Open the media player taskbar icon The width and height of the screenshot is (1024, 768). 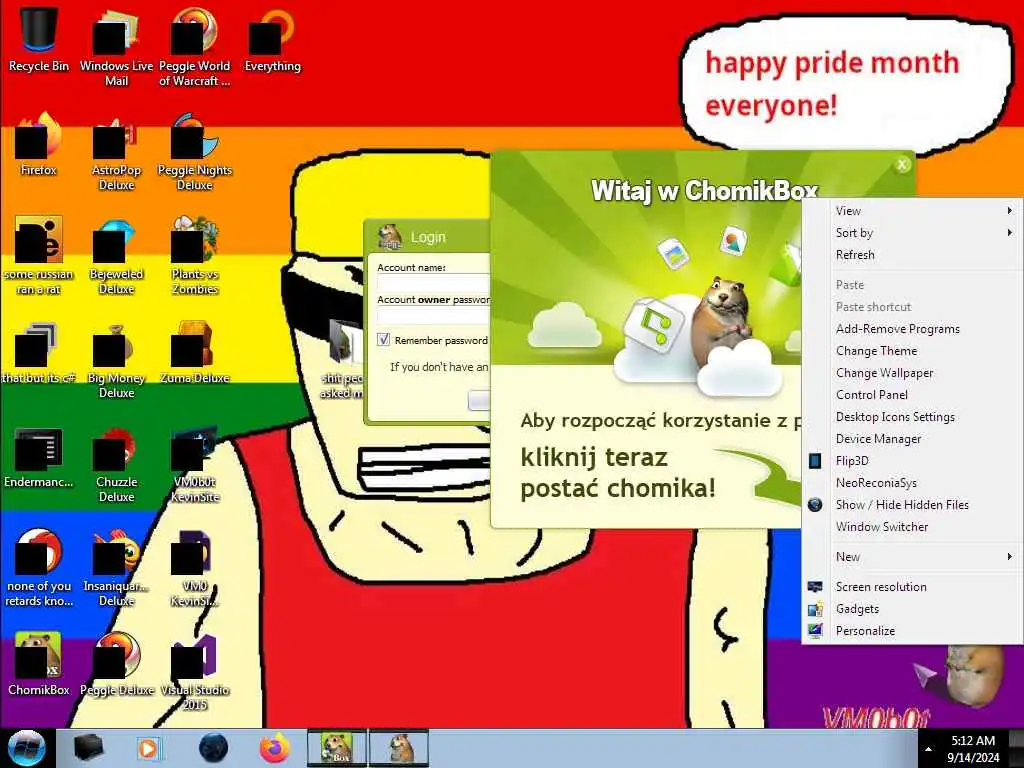tap(148, 748)
